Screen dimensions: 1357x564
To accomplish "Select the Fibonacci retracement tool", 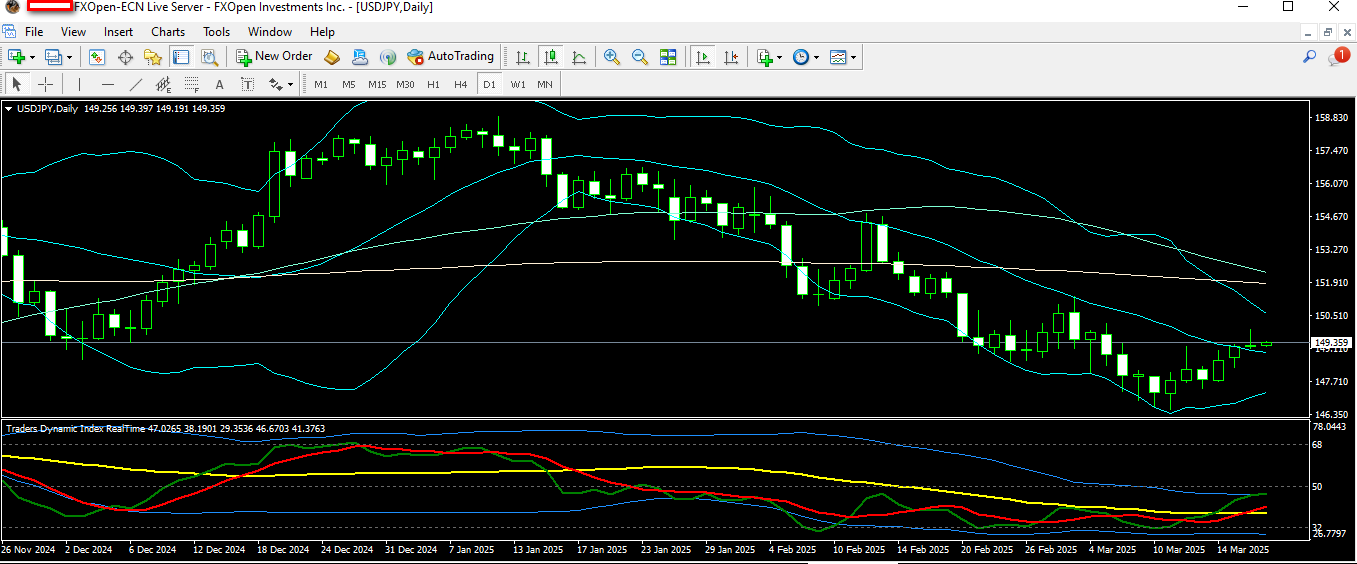I will [191, 84].
